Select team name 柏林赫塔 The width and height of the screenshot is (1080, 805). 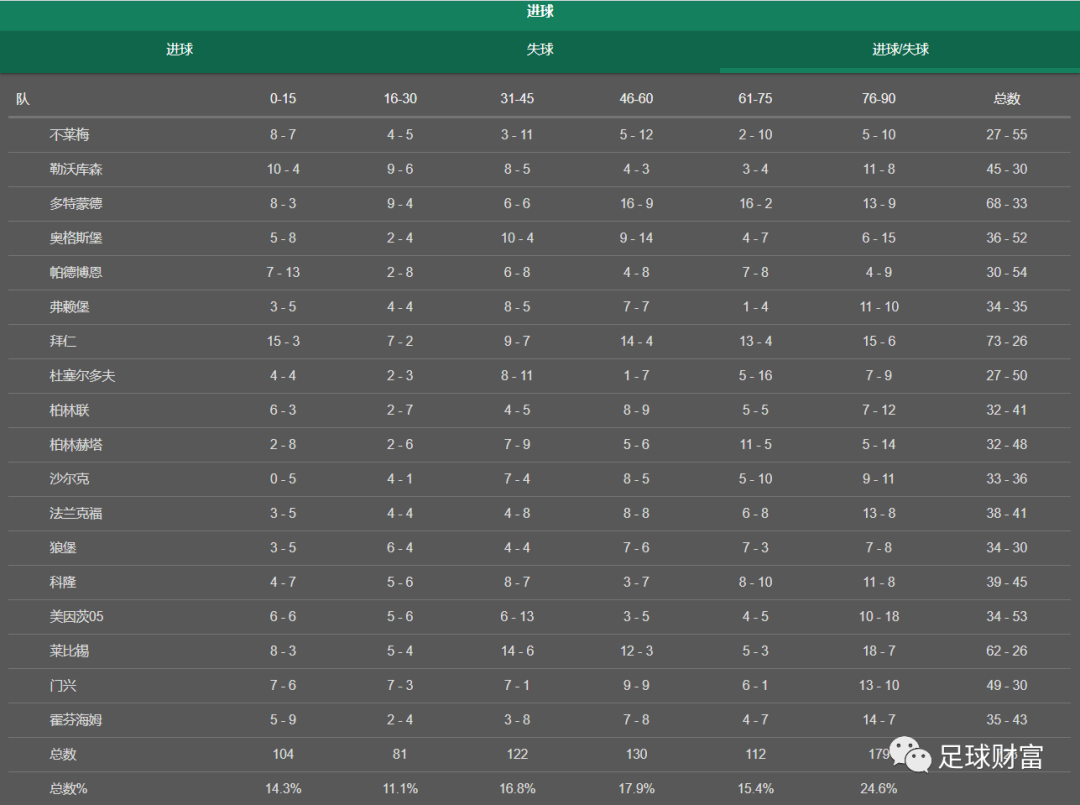(x=76, y=445)
